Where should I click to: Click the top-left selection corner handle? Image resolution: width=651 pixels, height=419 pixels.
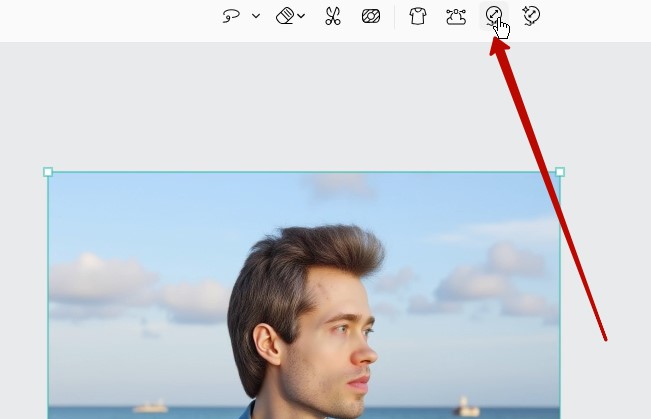(48, 172)
